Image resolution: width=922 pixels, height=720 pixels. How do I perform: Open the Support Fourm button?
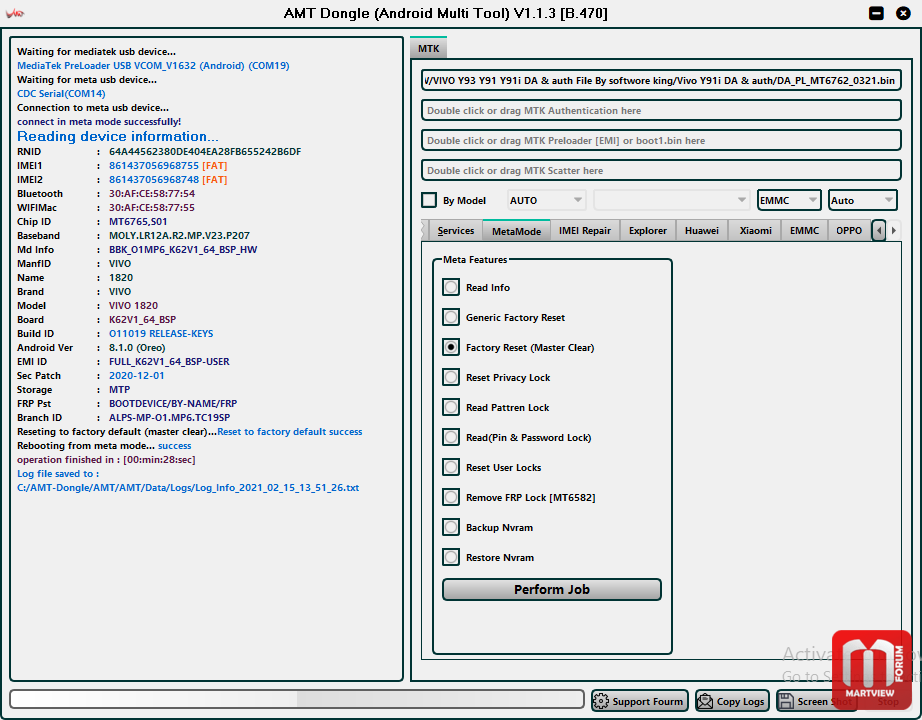tap(640, 701)
